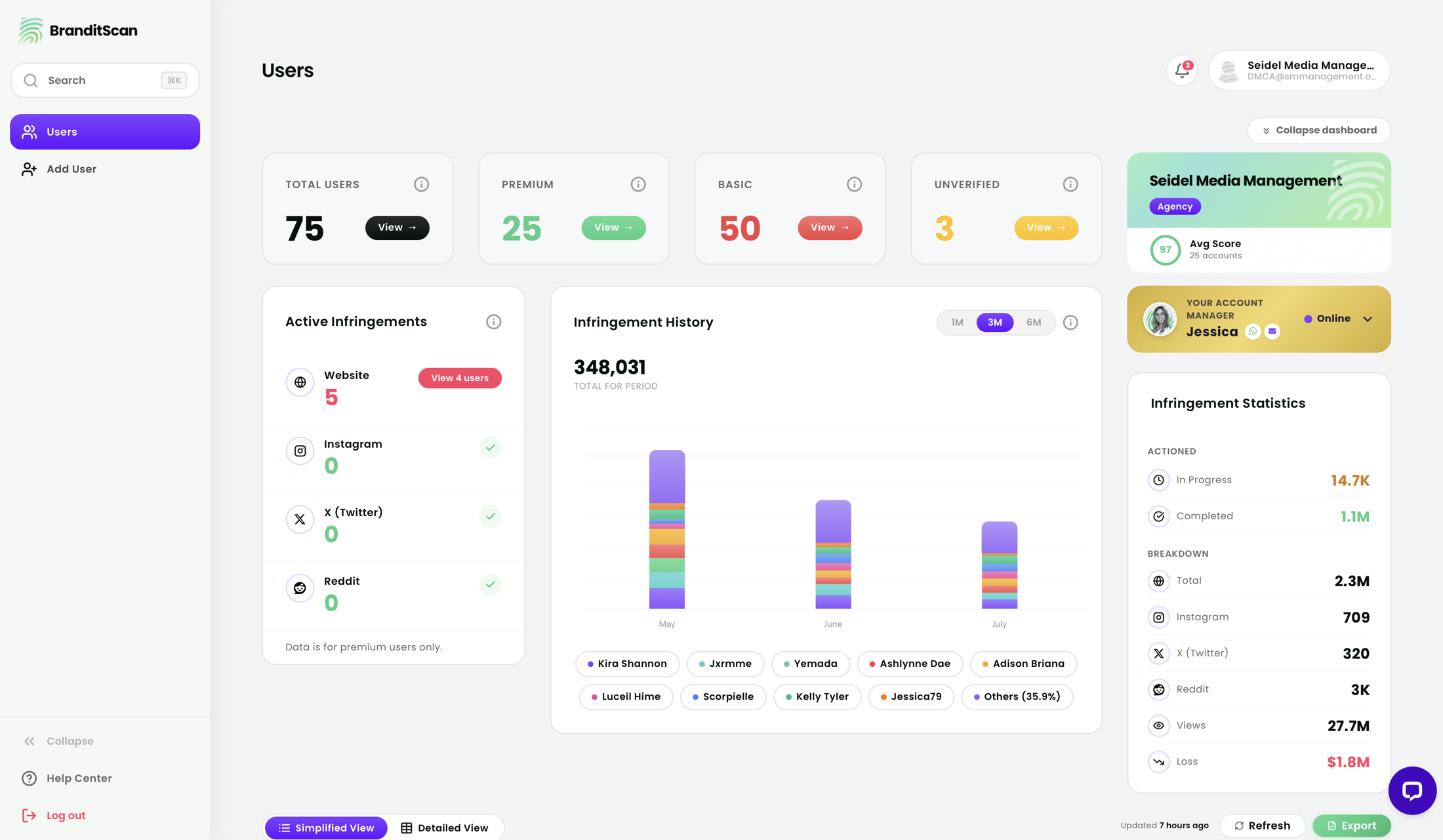Click View 4 users for Website
This screenshot has height=840, width=1443.
pyautogui.click(x=460, y=378)
